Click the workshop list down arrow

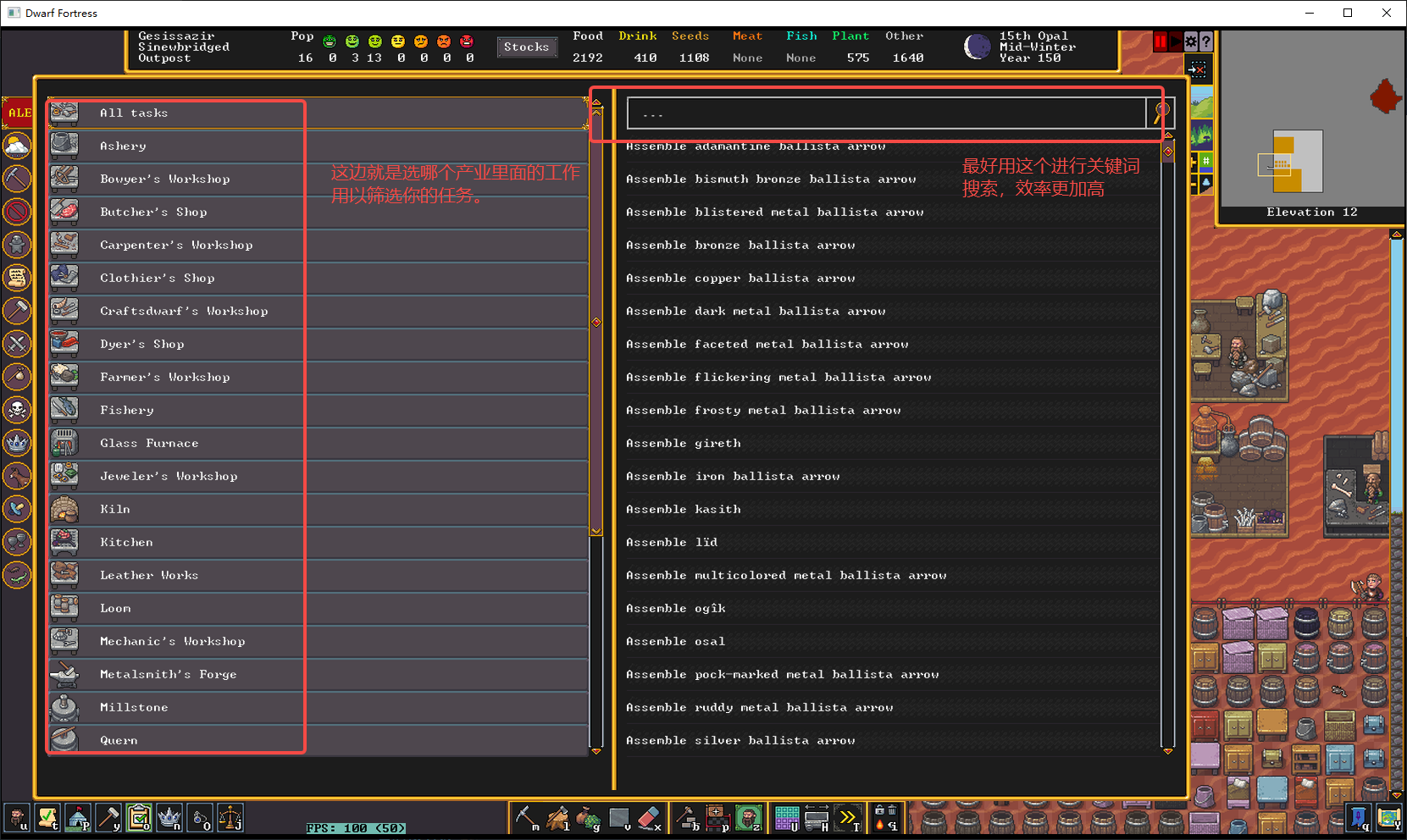[x=596, y=750]
